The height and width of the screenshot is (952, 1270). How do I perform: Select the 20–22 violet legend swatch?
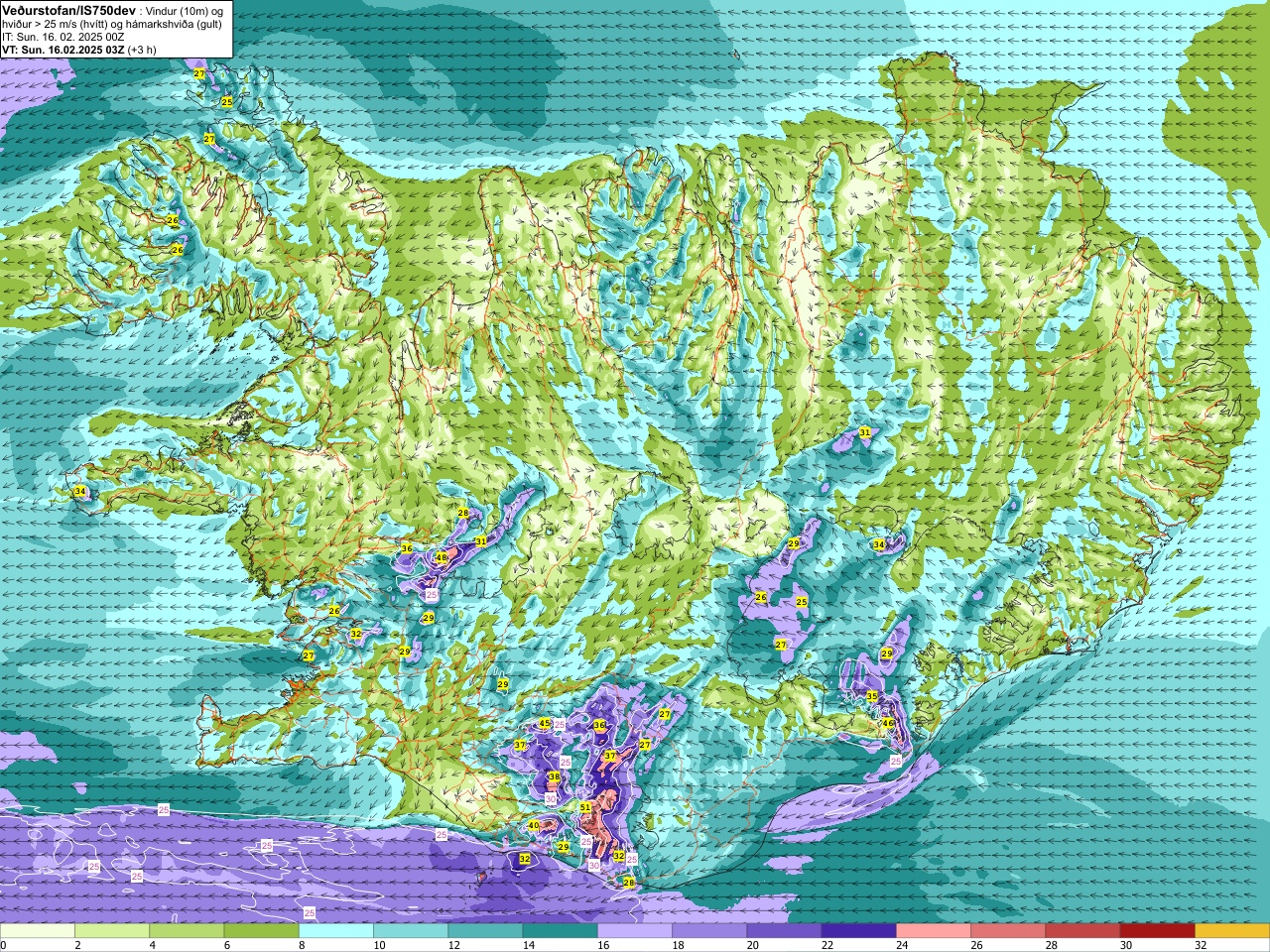point(784,931)
